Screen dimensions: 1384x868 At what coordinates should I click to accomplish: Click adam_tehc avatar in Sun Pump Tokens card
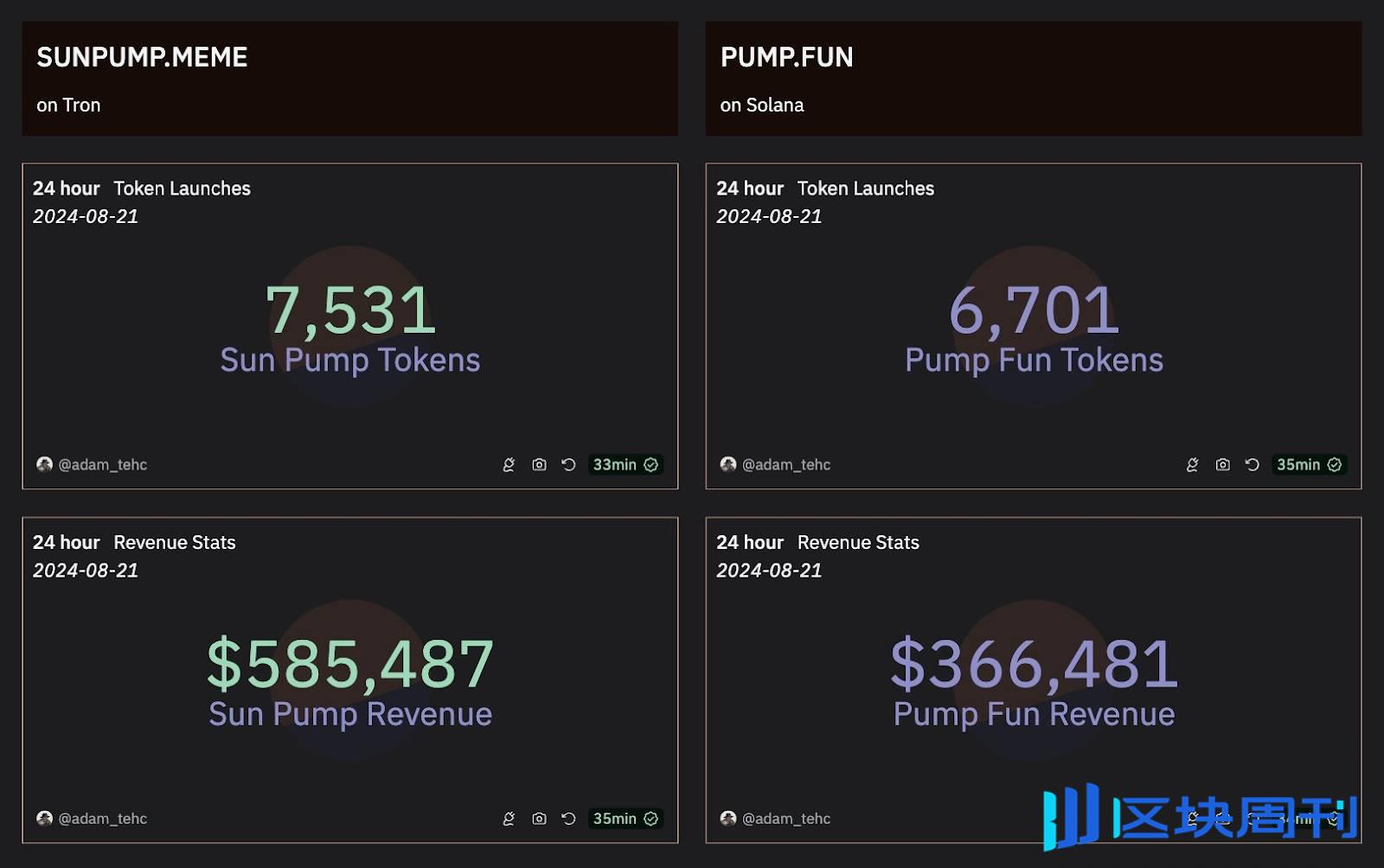tap(44, 464)
